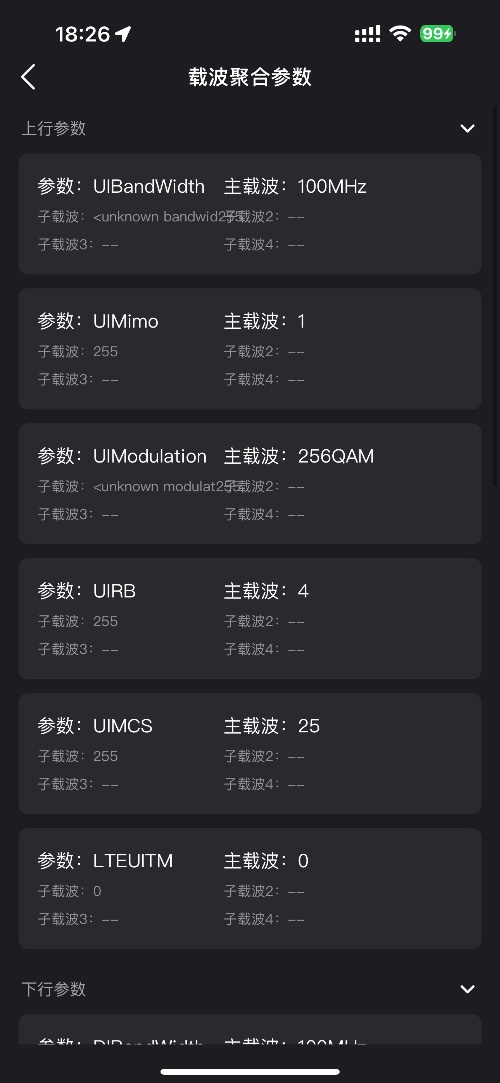Tap the 主载波：25 value in UlMCS

pos(271,726)
